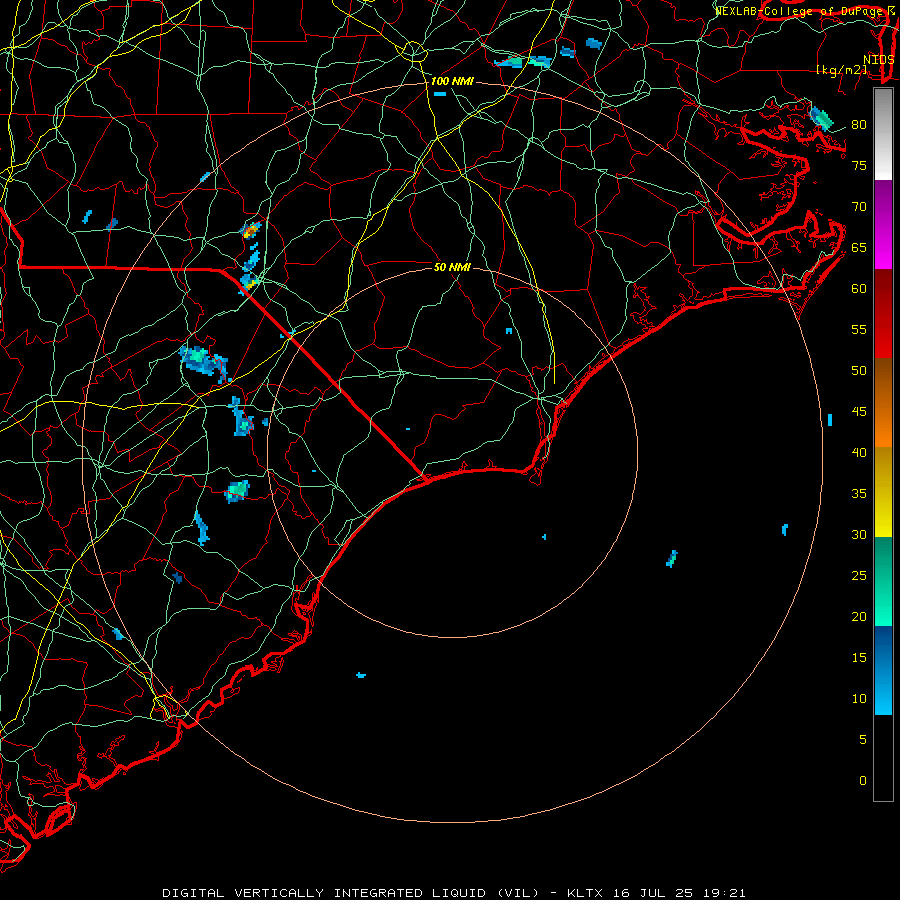Click the NIDS label above the scale
The image size is (900, 900).
tap(879, 59)
